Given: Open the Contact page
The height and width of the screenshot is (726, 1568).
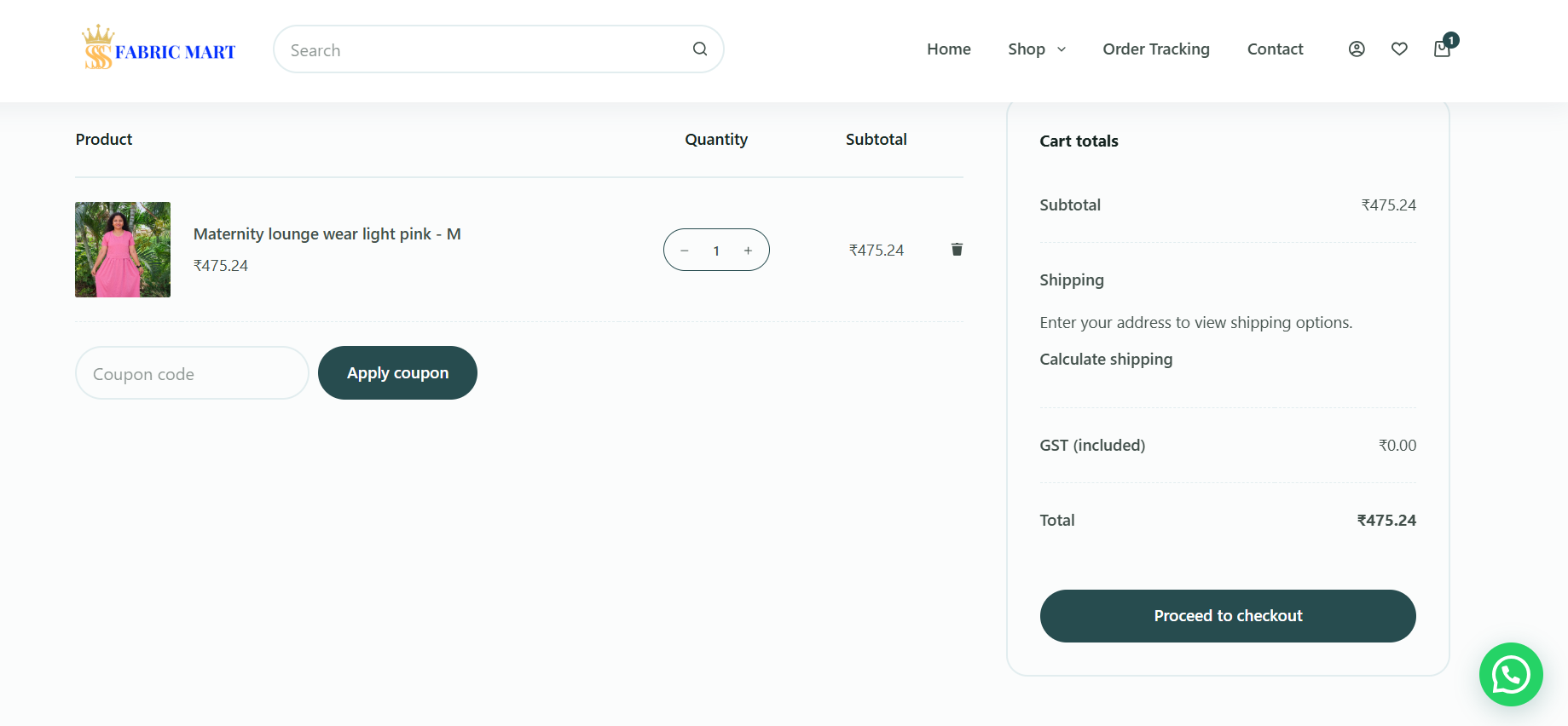Looking at the screenshot, I should [x=1275, y=49].
